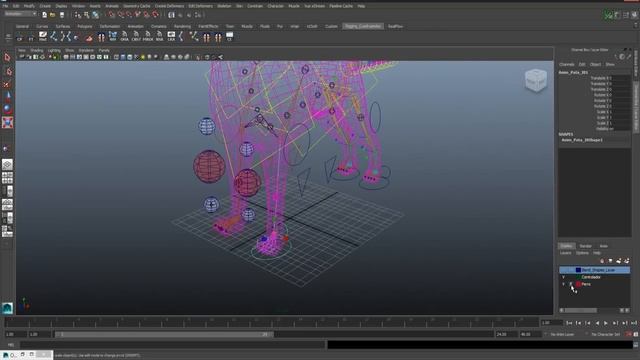The image size is (640, 360).
Task: Click the ViewCube in the viewport
Action: coord(536,80)
